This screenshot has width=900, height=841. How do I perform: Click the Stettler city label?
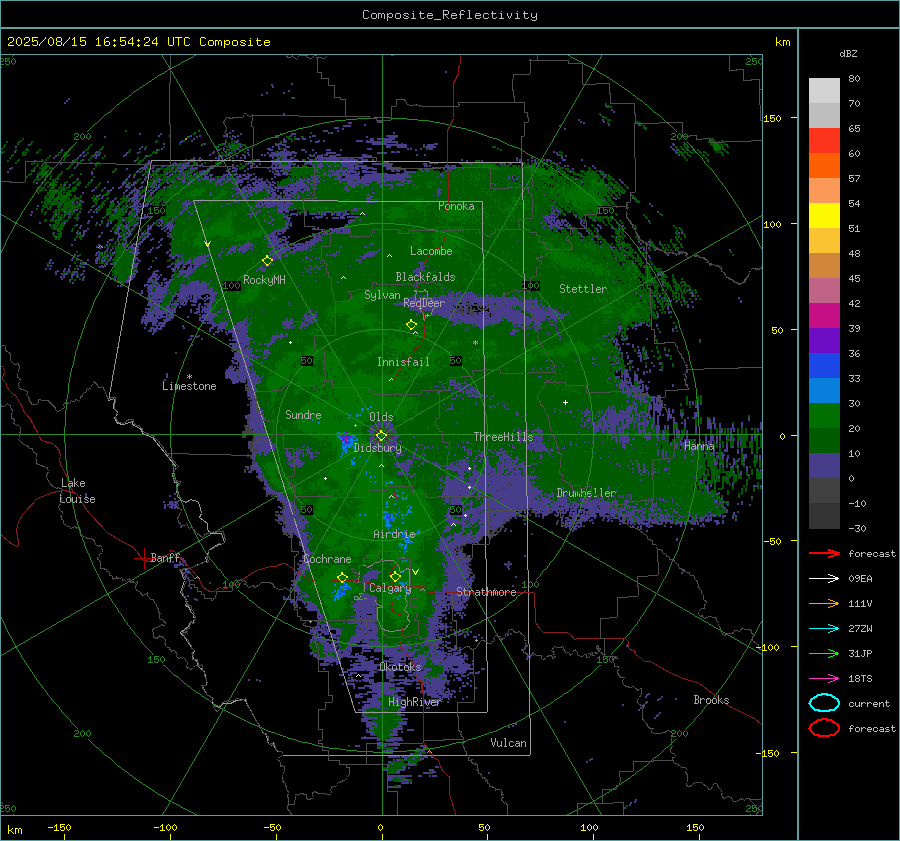pos(583,289)
